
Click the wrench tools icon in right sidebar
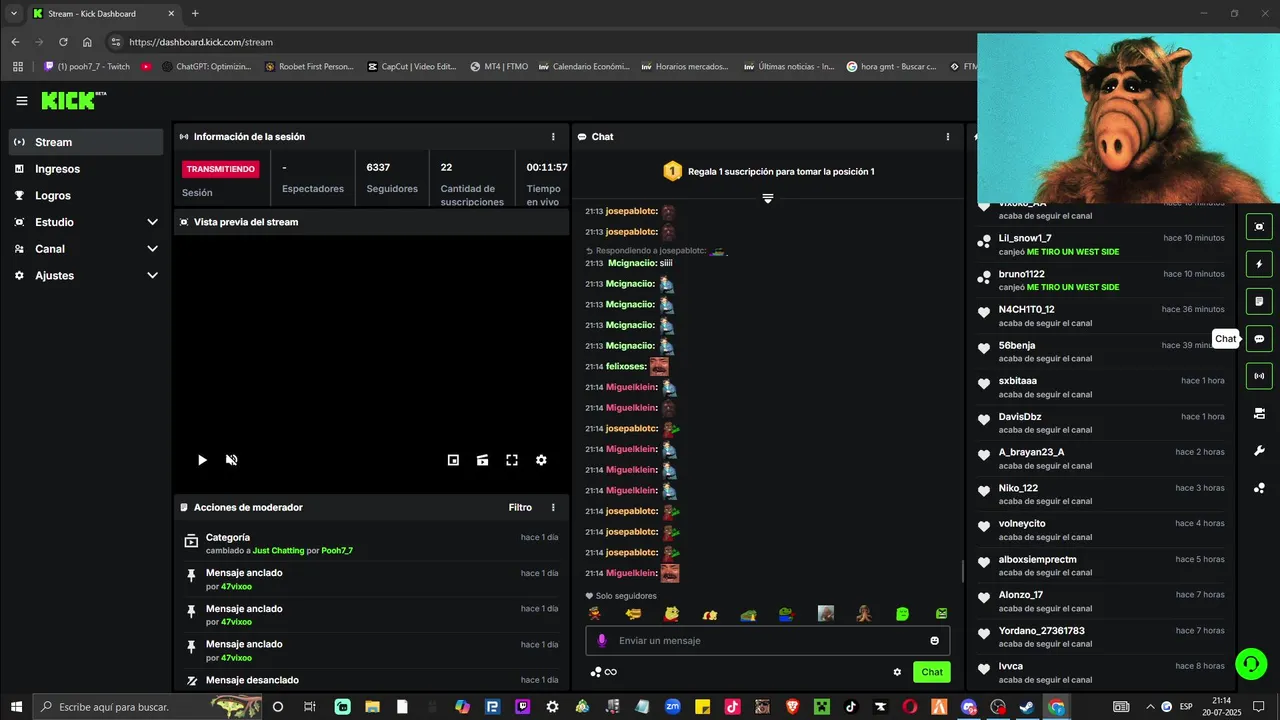pos(1259,451)
